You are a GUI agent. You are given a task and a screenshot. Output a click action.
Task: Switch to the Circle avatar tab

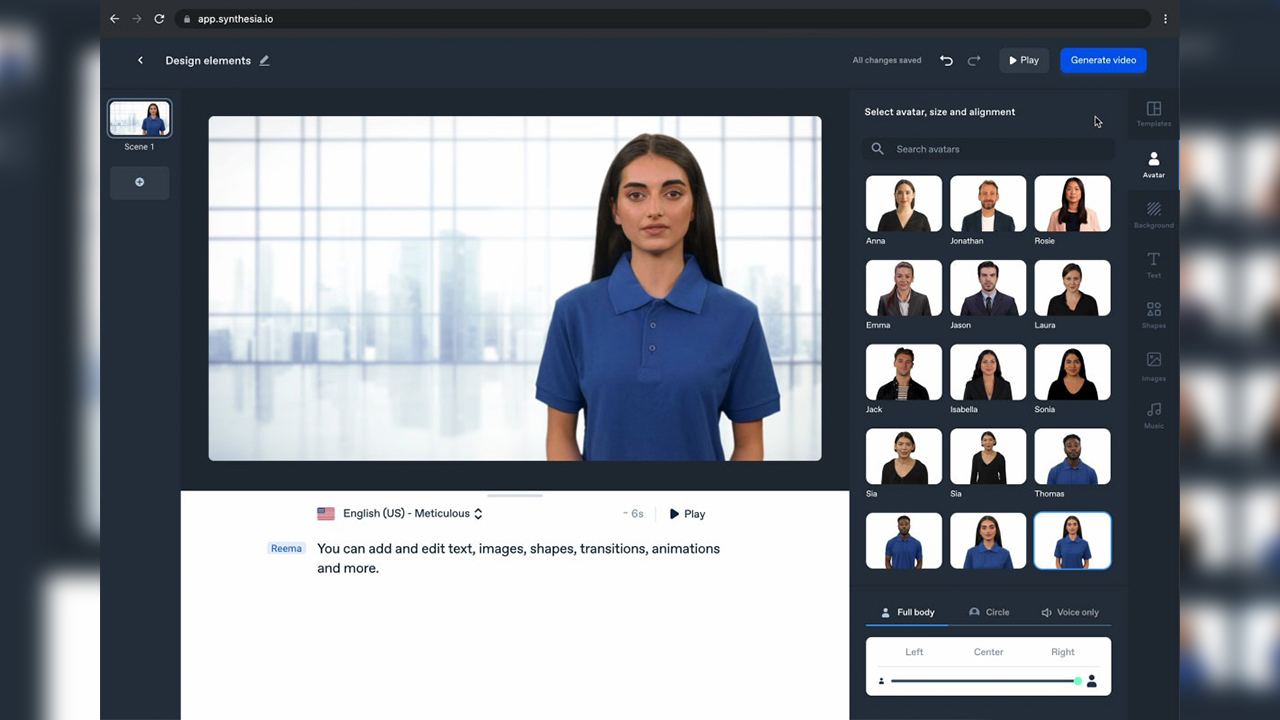click(989, 612)
